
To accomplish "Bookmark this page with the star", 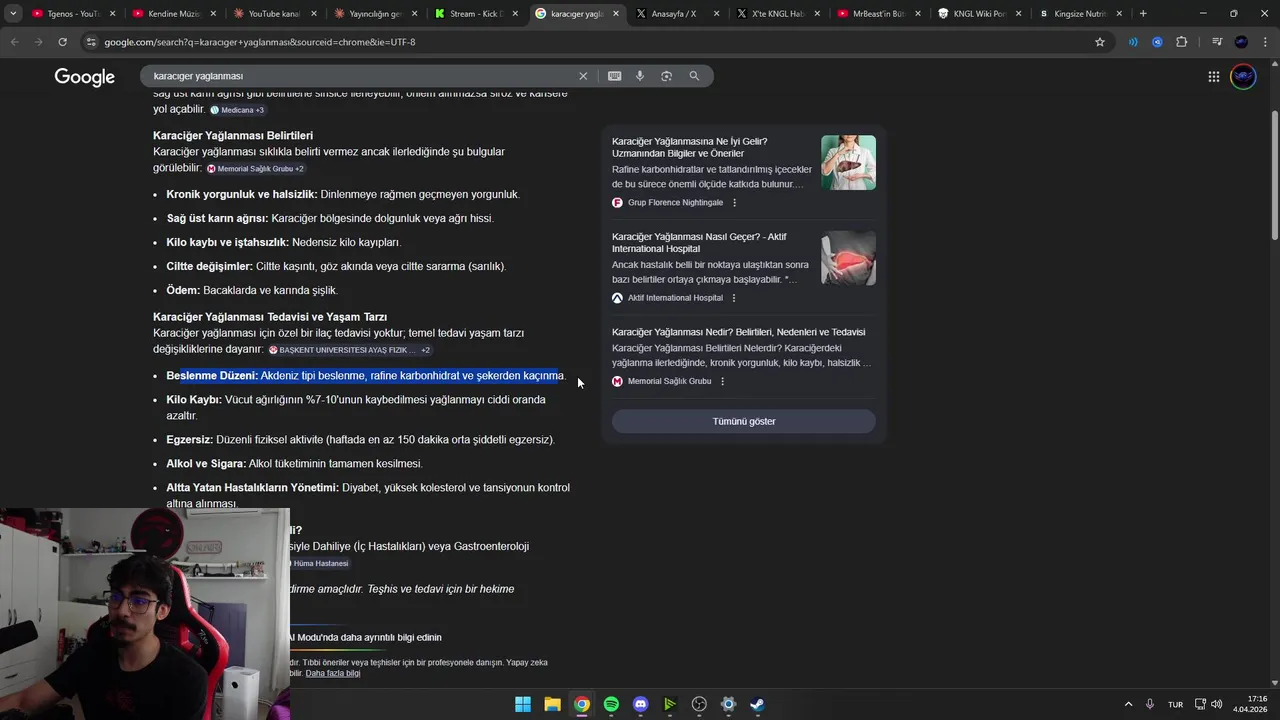I will pyautogui.click(x=1100, y=42).
